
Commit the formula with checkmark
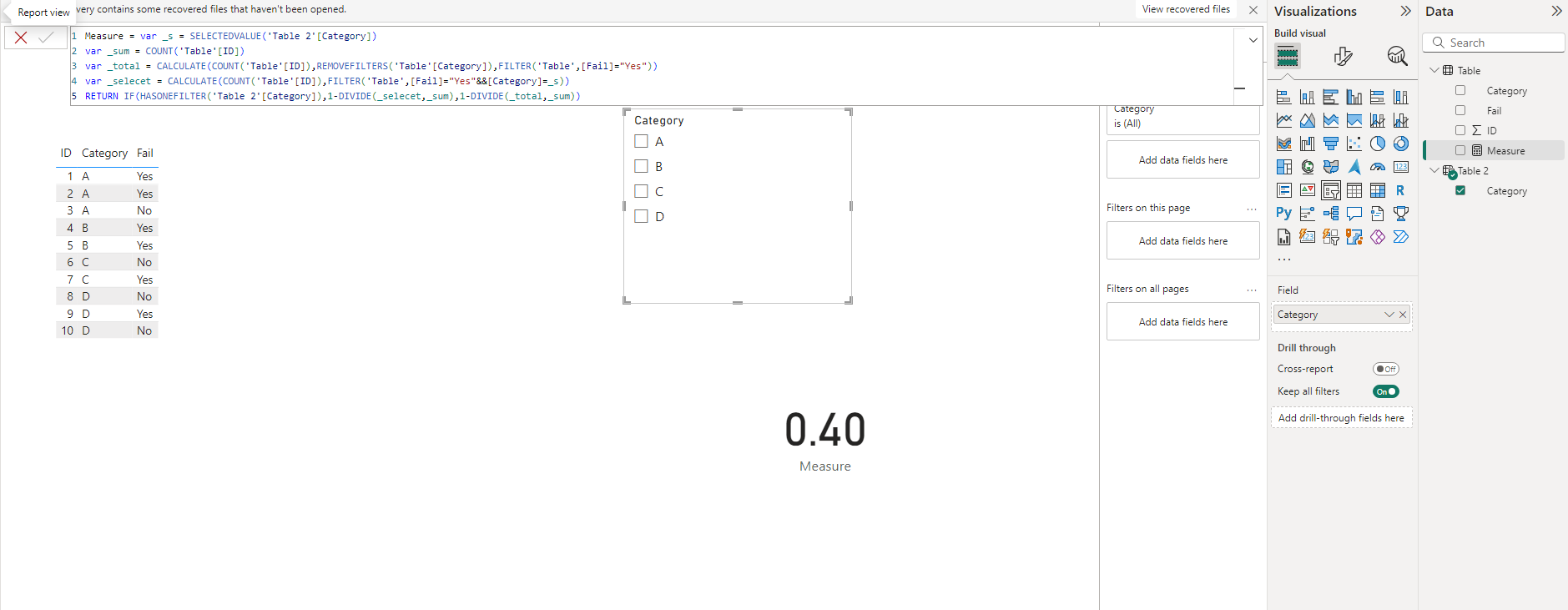(x=46, y=38)
